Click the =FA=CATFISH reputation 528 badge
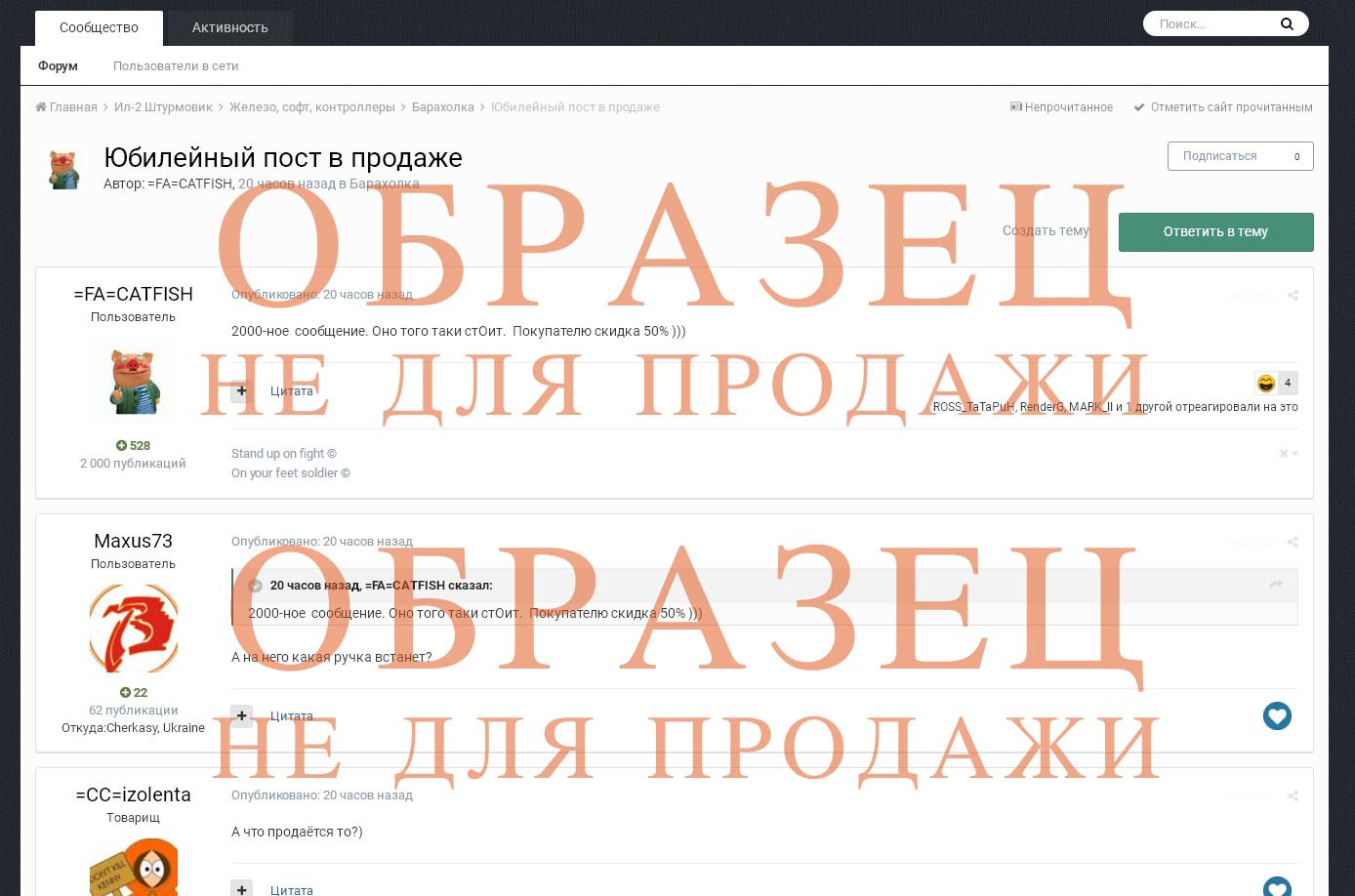1355x896 pixels. point(133,445)
